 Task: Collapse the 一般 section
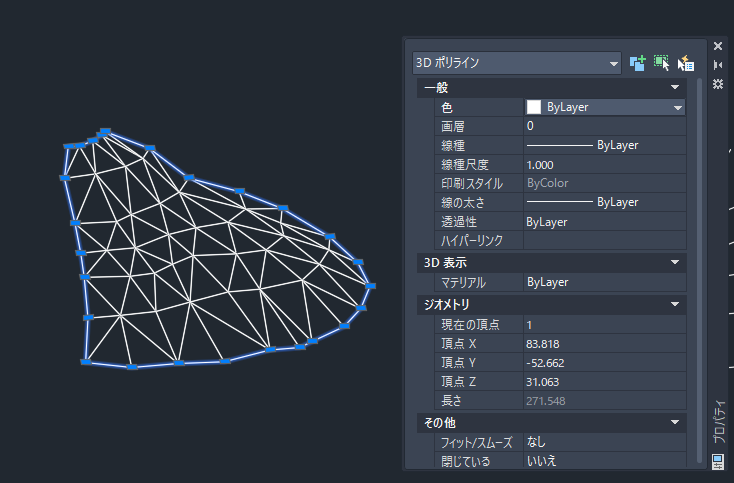[676, 88]
